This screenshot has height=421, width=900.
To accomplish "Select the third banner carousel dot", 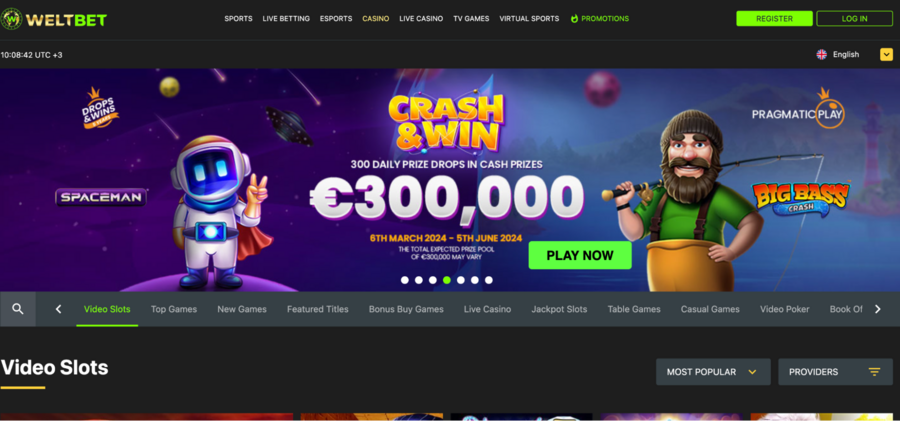I will point(433,280).
